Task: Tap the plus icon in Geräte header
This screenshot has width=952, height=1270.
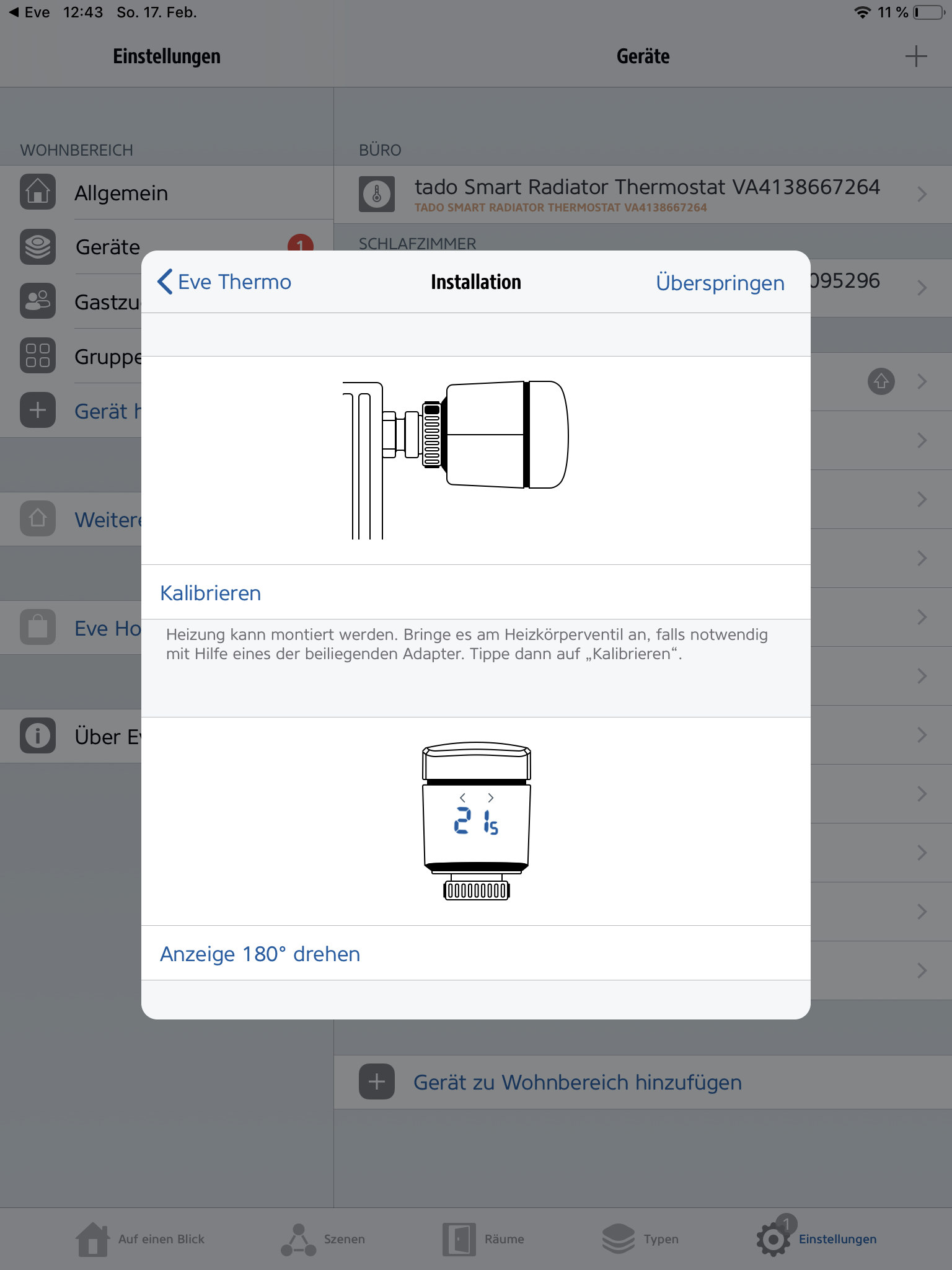Action: [x=916, y=56]
